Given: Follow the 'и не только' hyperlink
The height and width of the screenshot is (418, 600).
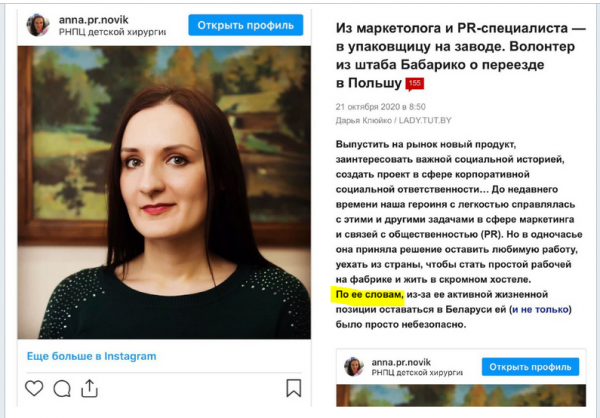Looking at the screenshot, I should pos(540,309).
